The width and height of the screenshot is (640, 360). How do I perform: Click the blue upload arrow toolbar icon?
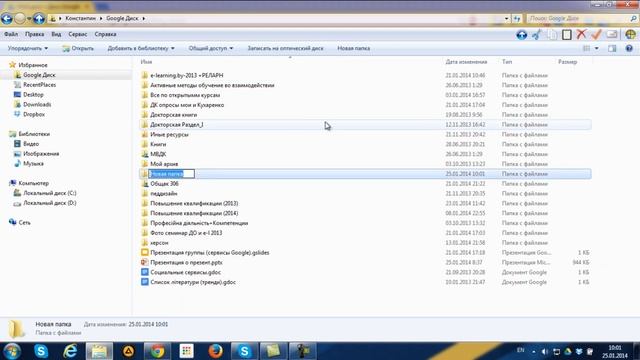[522, 35]
